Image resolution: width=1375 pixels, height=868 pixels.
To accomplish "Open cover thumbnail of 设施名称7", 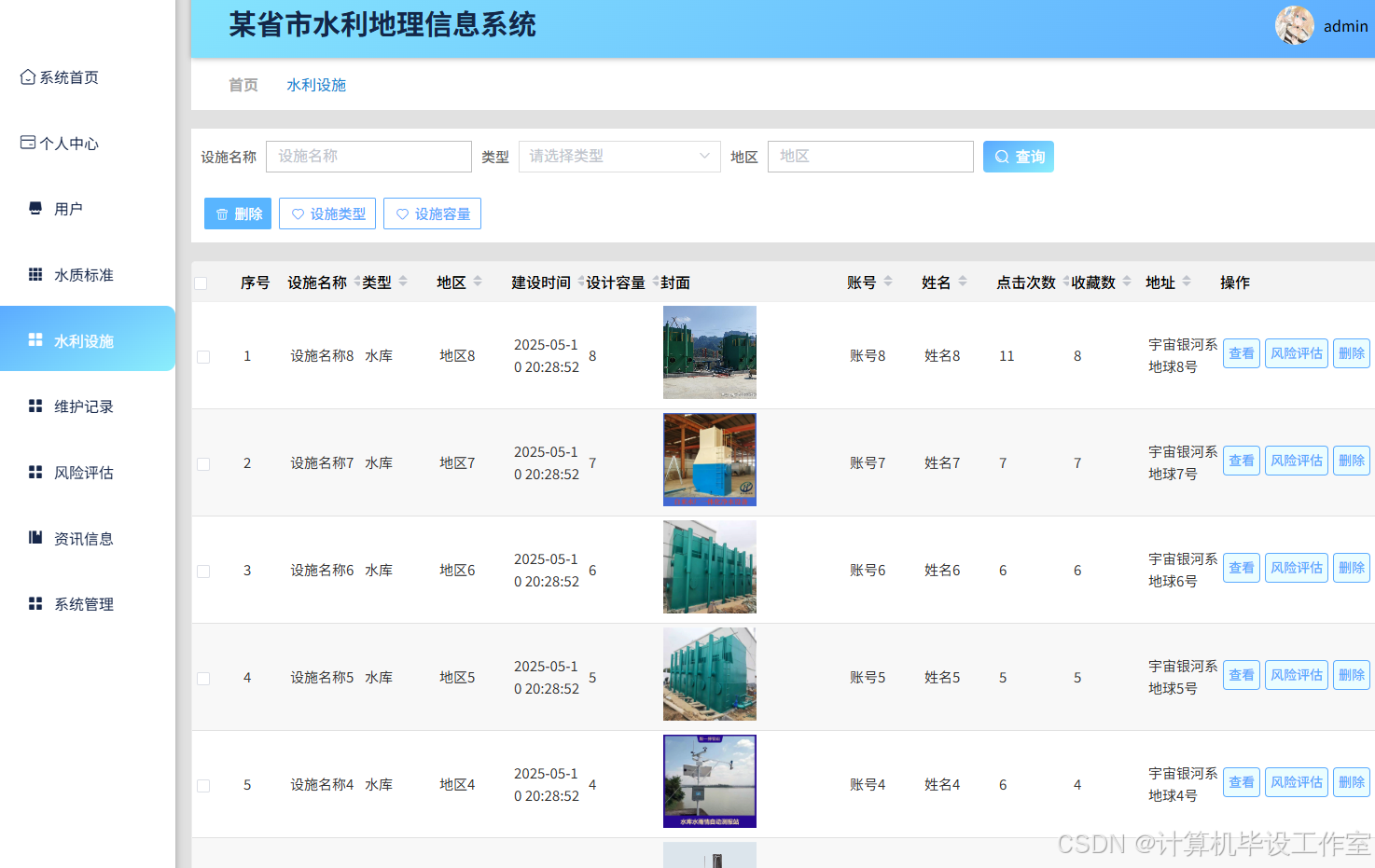I will coord(710,460).
